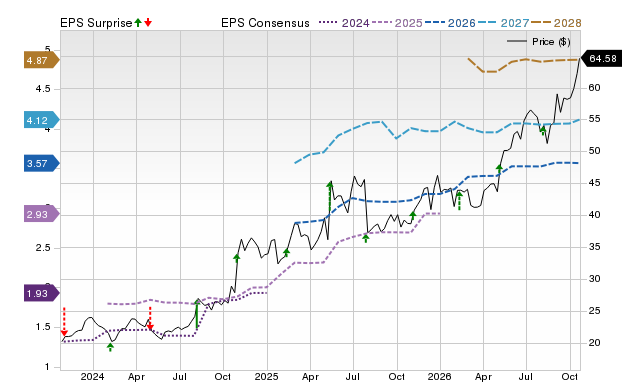This screenshot has height=382, width=640.
Task: Click the dark purple 1.93 estimate tag
Action: [x=42, y=293]
